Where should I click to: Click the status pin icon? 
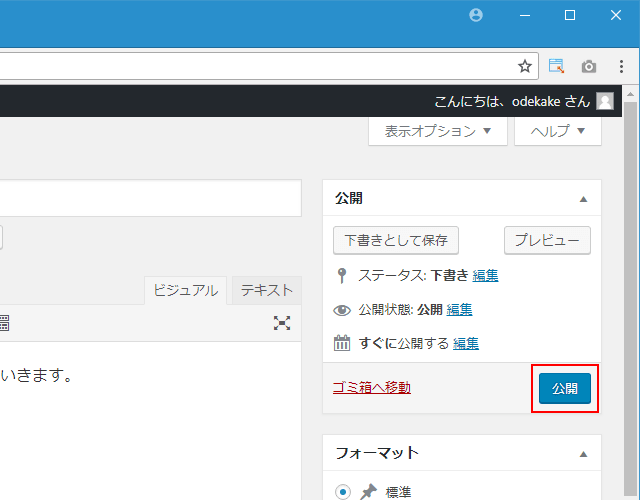point(342,276)
